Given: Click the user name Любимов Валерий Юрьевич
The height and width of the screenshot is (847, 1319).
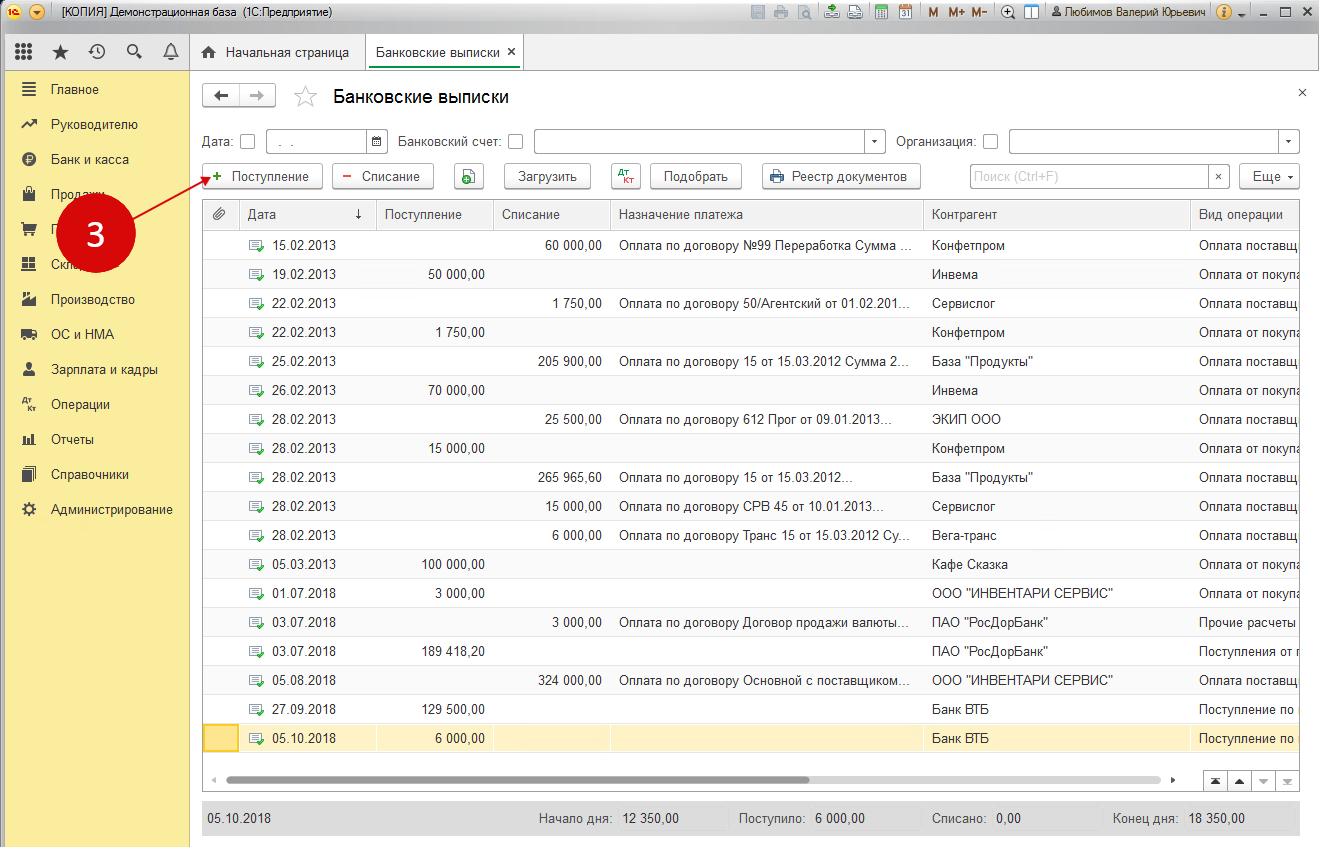Looking at the screenshot, I should click(x=1128, y=12).
